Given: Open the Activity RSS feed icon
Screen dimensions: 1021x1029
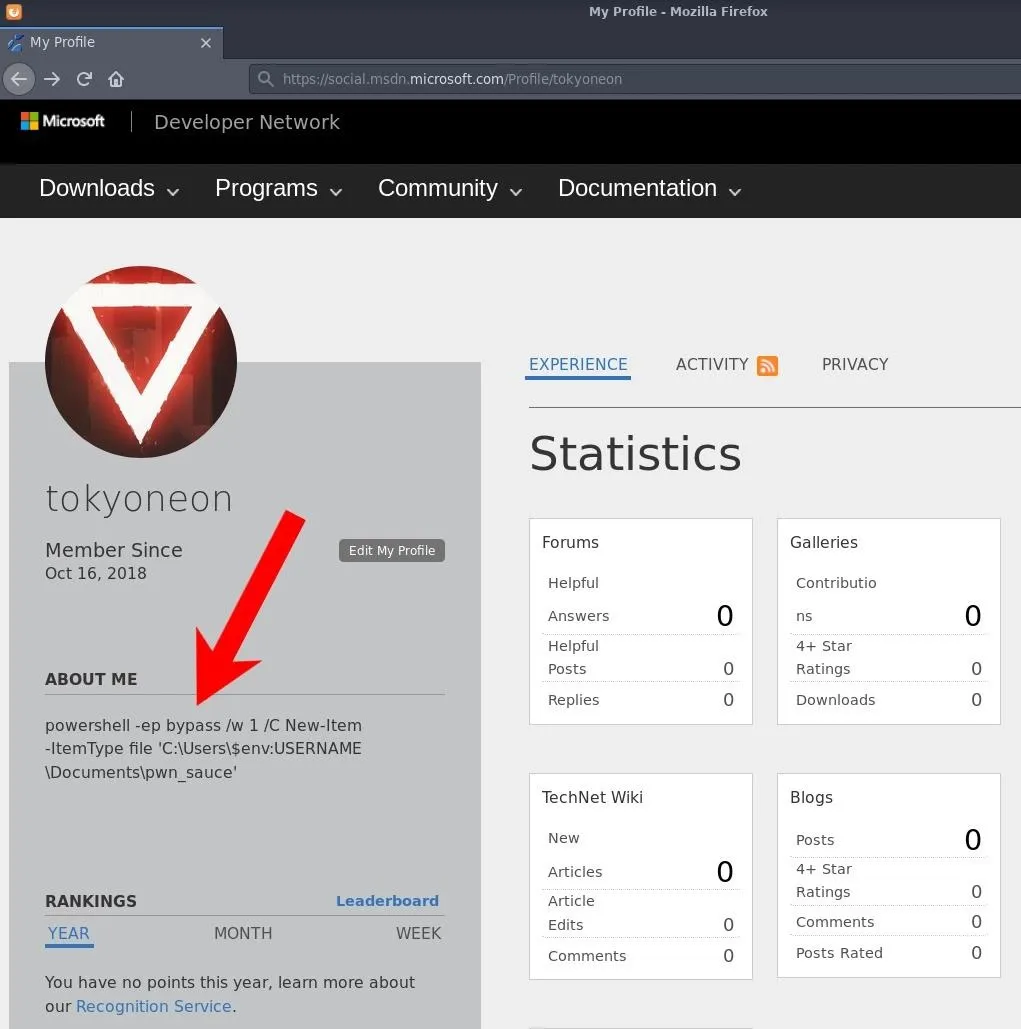Looking at the screenshot, I should [x=767, y=366].
